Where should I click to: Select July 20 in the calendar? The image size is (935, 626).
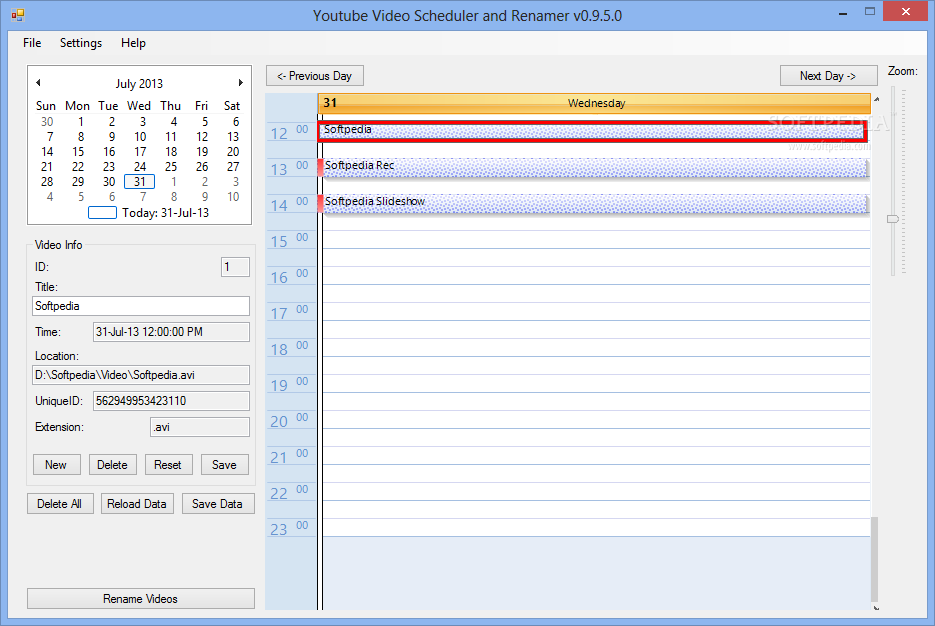coord(233,152)
